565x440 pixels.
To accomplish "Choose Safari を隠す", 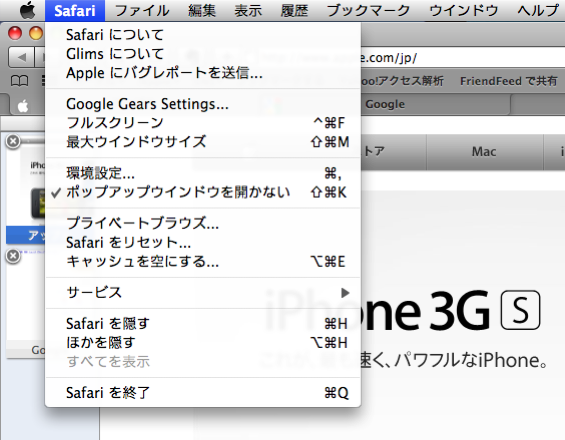I will (x=203, y=324).
